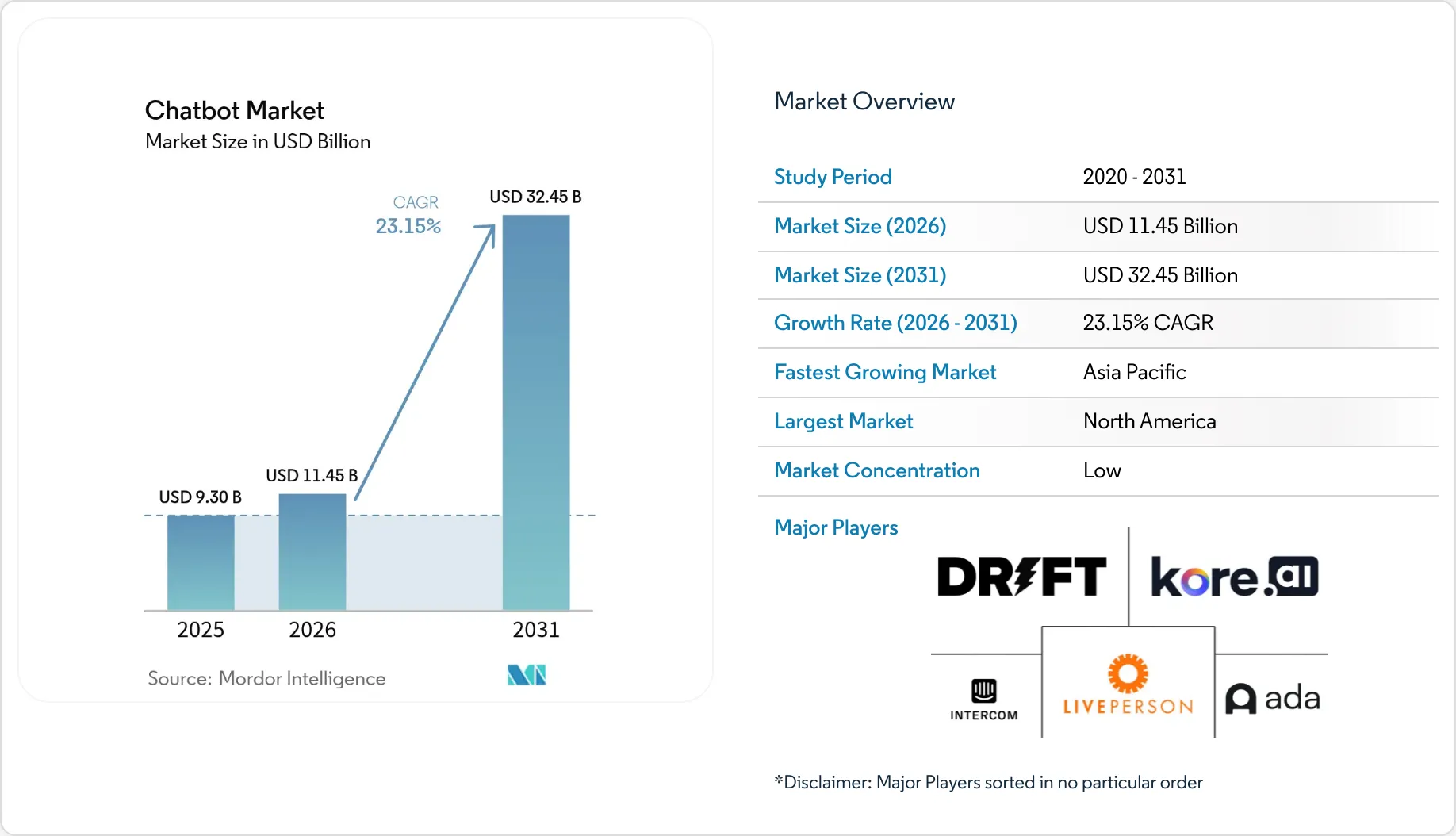Click the 23.15% CAGR table value
The width and height of the screenshot is (1456, 836).
1148,323
